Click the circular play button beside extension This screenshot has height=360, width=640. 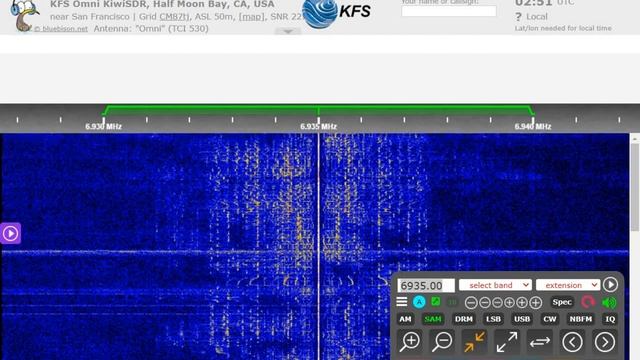point(610,284)
